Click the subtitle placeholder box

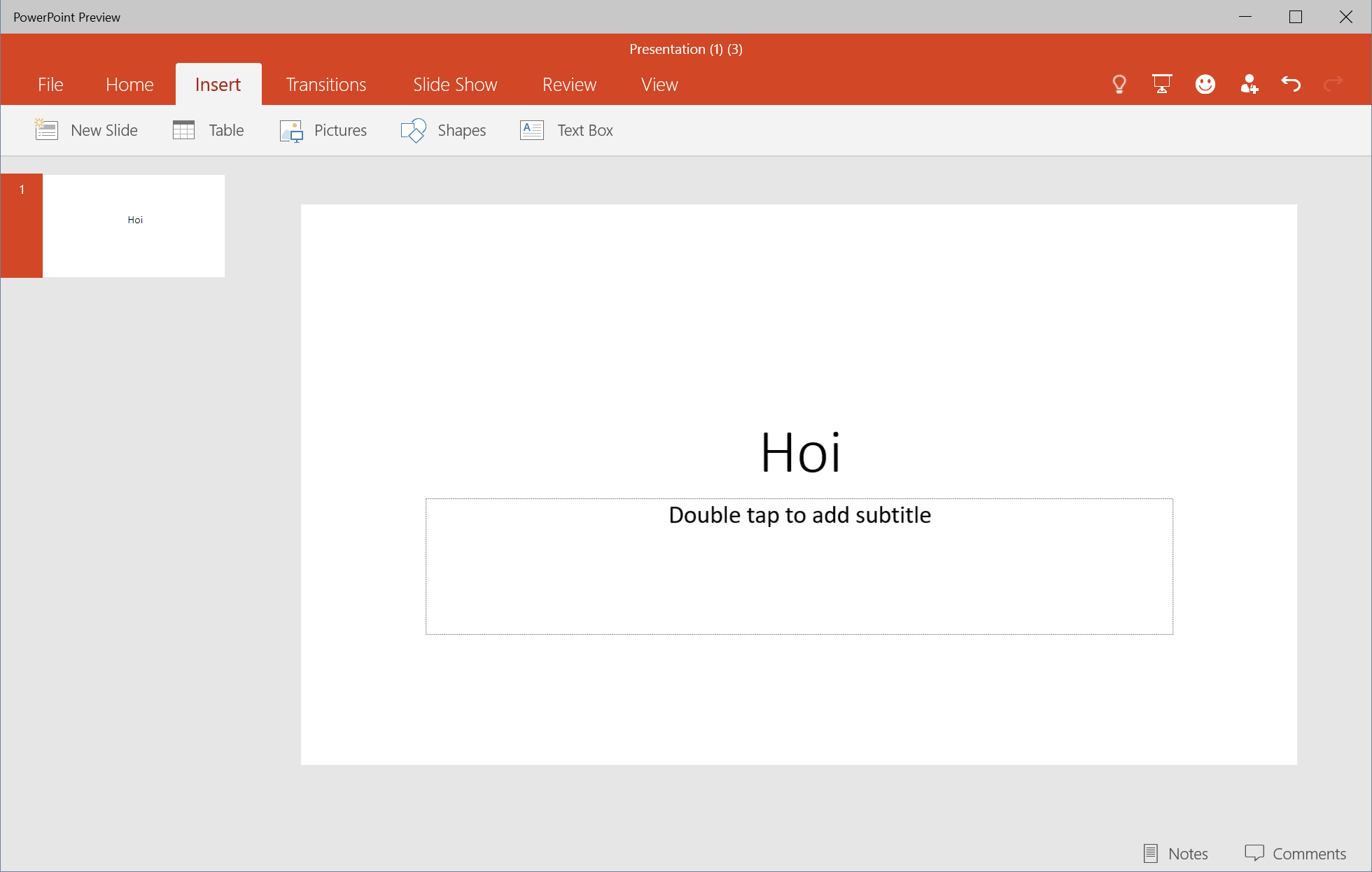[799, 566]
